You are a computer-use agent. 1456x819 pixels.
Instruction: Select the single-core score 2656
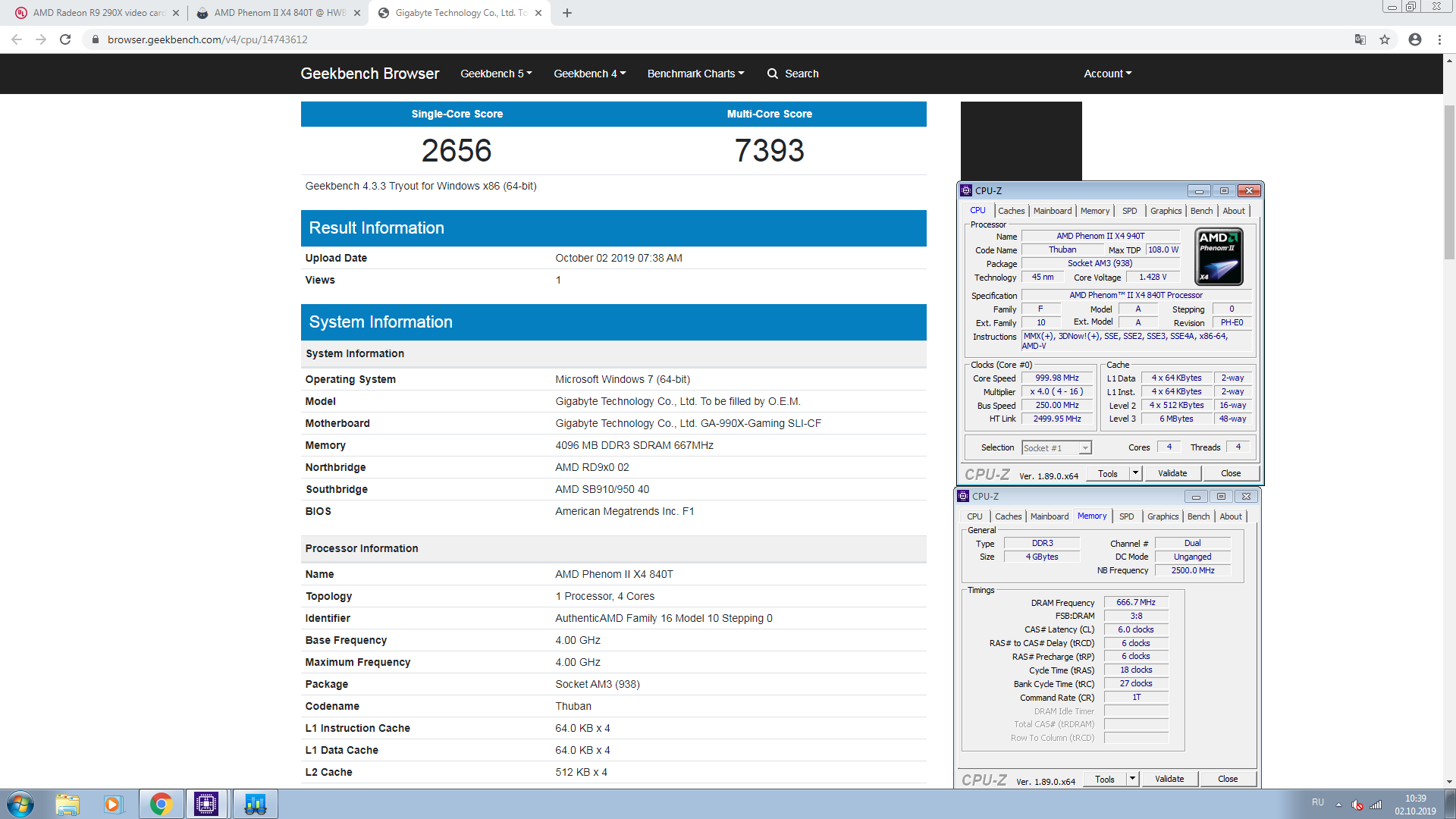pos(457,150)
